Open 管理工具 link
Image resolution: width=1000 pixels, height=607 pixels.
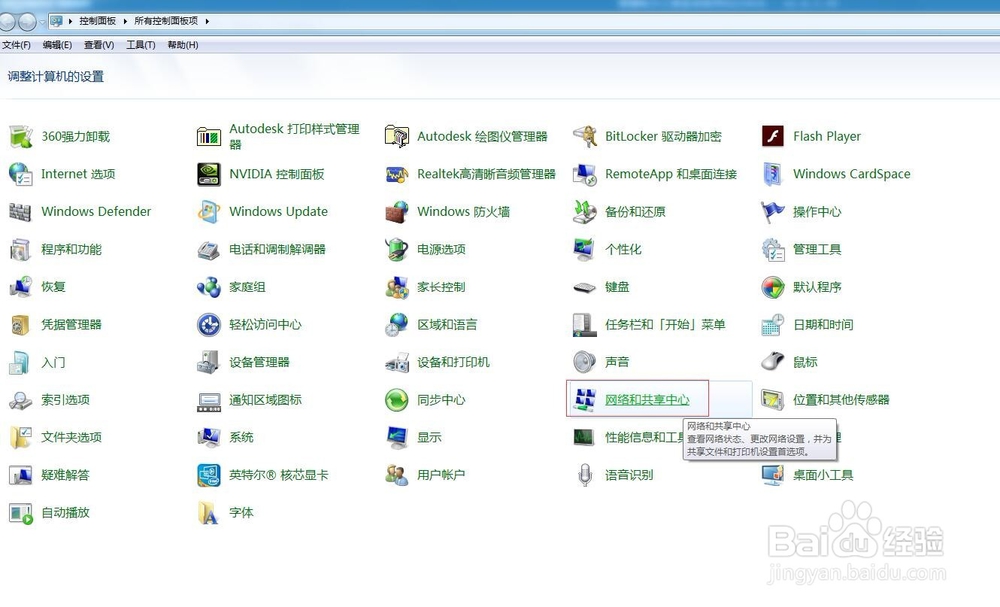point(817,249)
